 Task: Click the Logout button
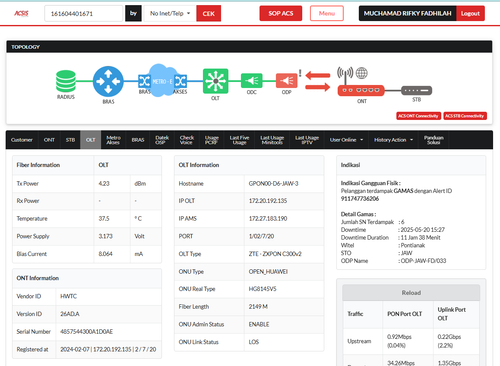470,13
